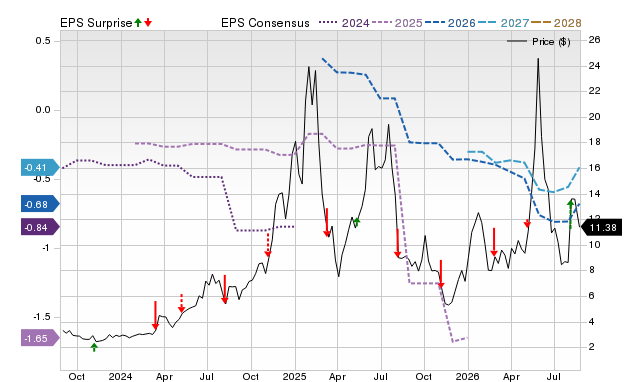Click the 11.38 current price tag
Image resolution: width=640 pixels, height=382 pixels.
[602, 227]
